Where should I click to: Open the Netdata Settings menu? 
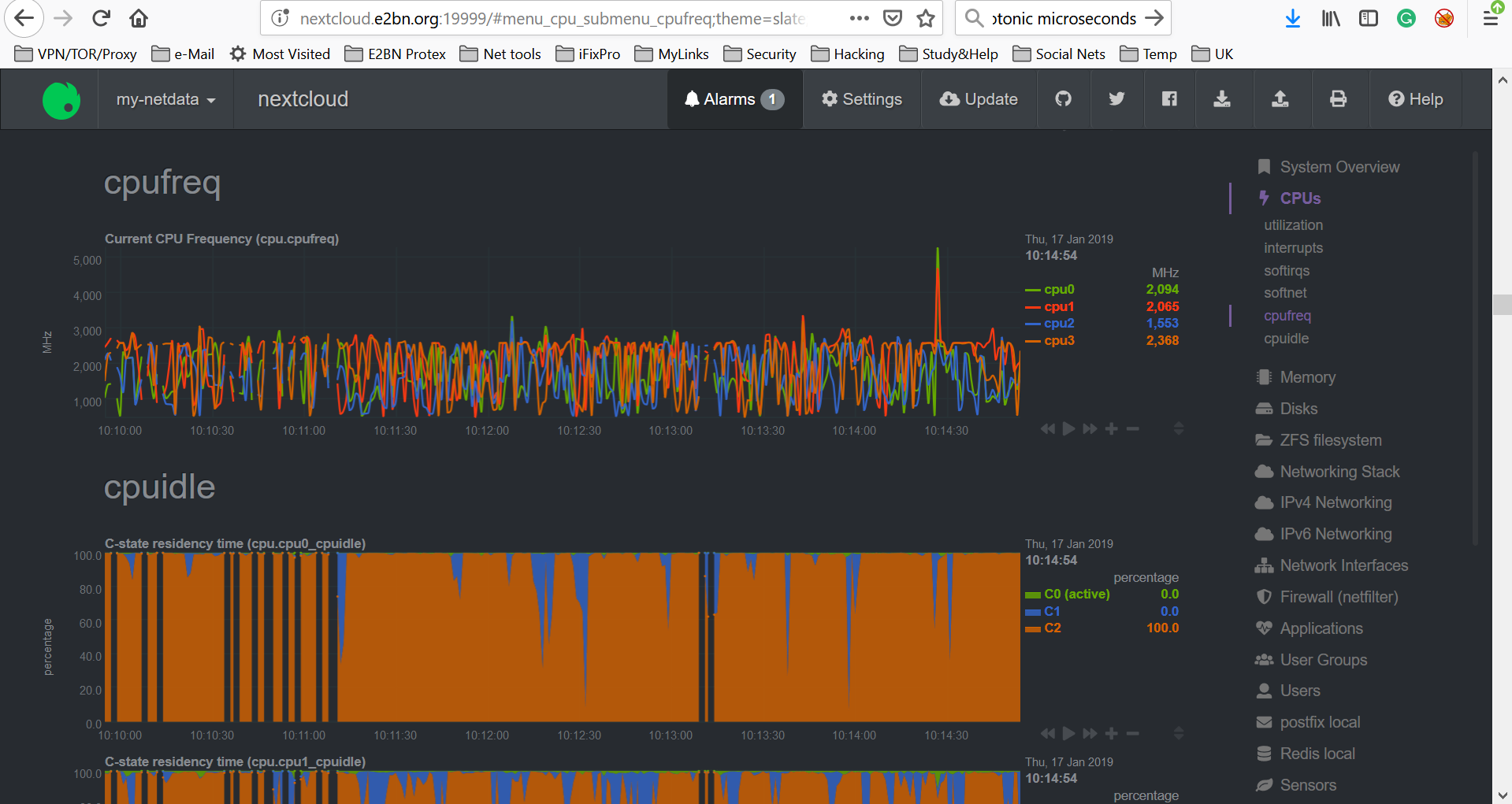pos(861,99)
